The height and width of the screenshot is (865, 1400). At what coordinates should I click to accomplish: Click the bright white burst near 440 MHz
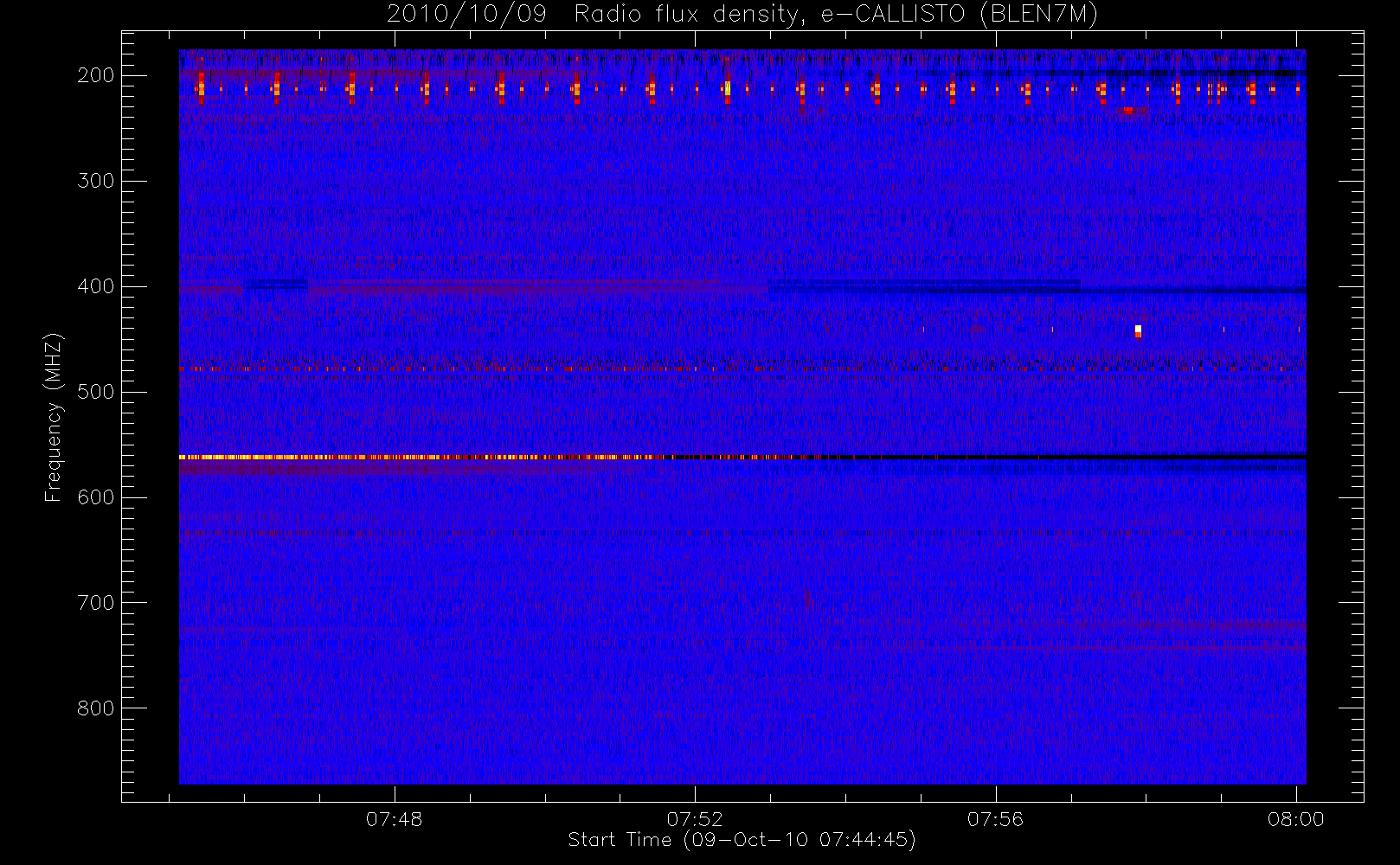1138,330
